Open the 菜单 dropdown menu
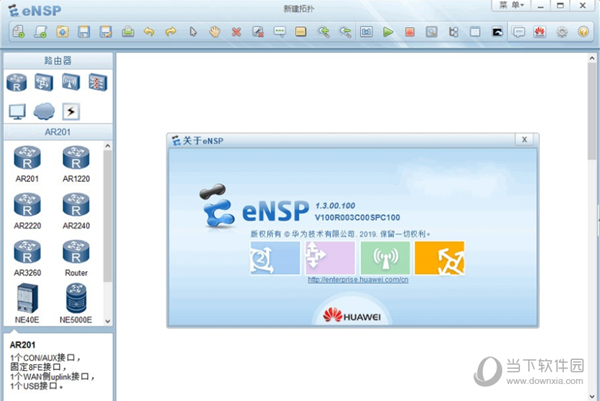 tap(511, 5)
